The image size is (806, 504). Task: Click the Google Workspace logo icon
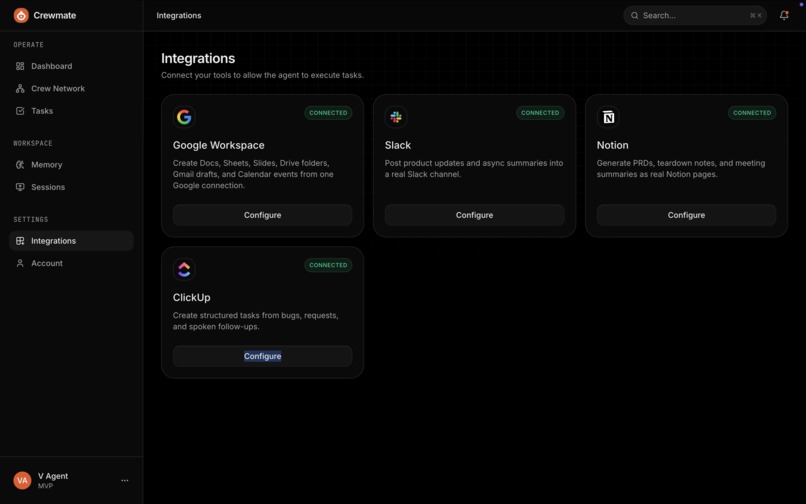[x=184, y=117]
